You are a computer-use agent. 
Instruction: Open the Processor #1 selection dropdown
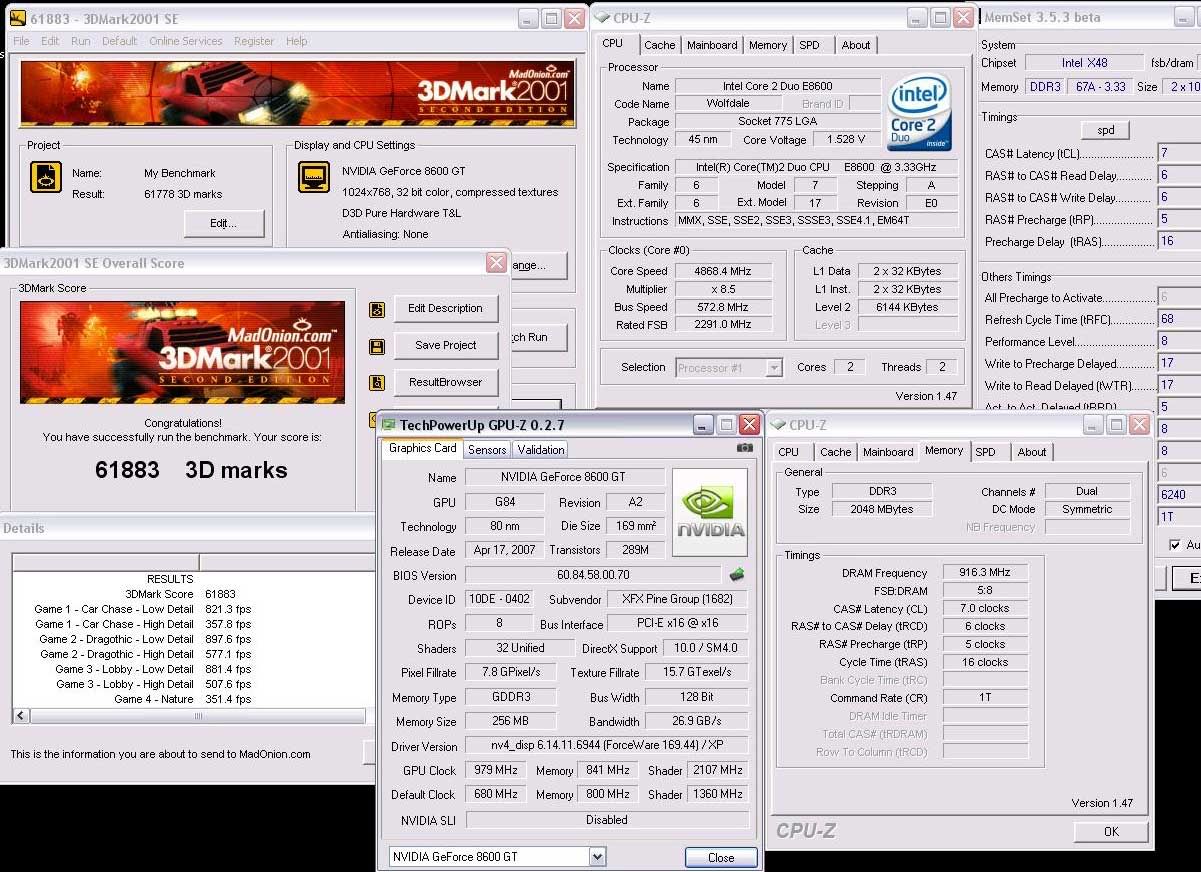773,368
